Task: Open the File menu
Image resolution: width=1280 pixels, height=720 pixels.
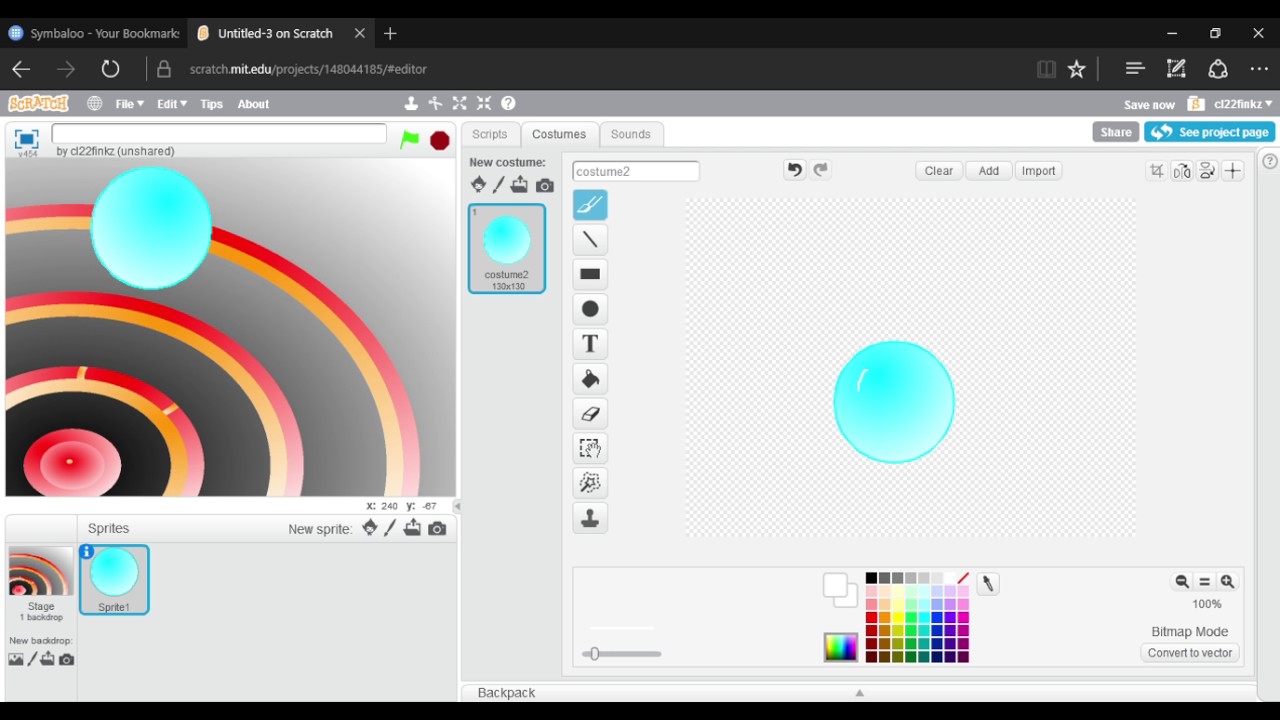Action: (x=129, y=104)
